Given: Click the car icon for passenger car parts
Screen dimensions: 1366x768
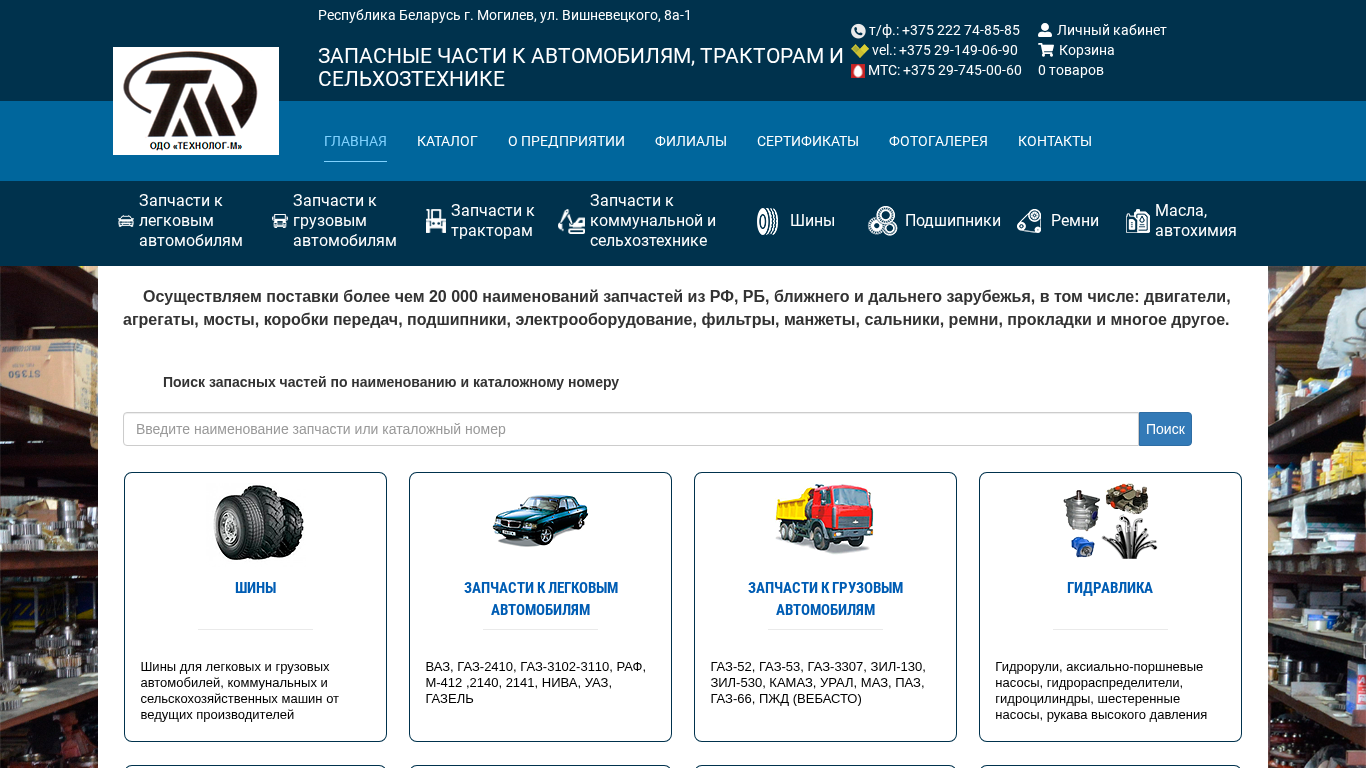Looking at the screenshot, I should pos(126,221).
